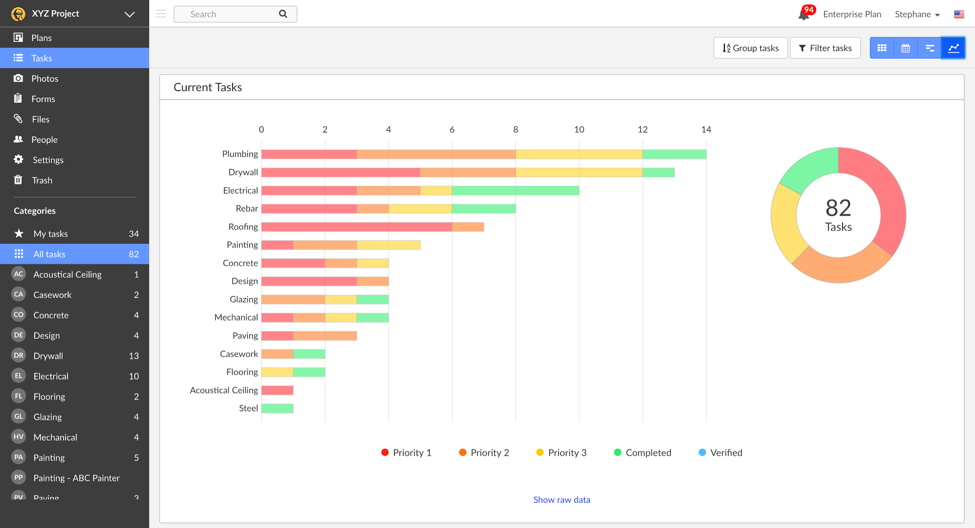Switch to calendar view

906,48
